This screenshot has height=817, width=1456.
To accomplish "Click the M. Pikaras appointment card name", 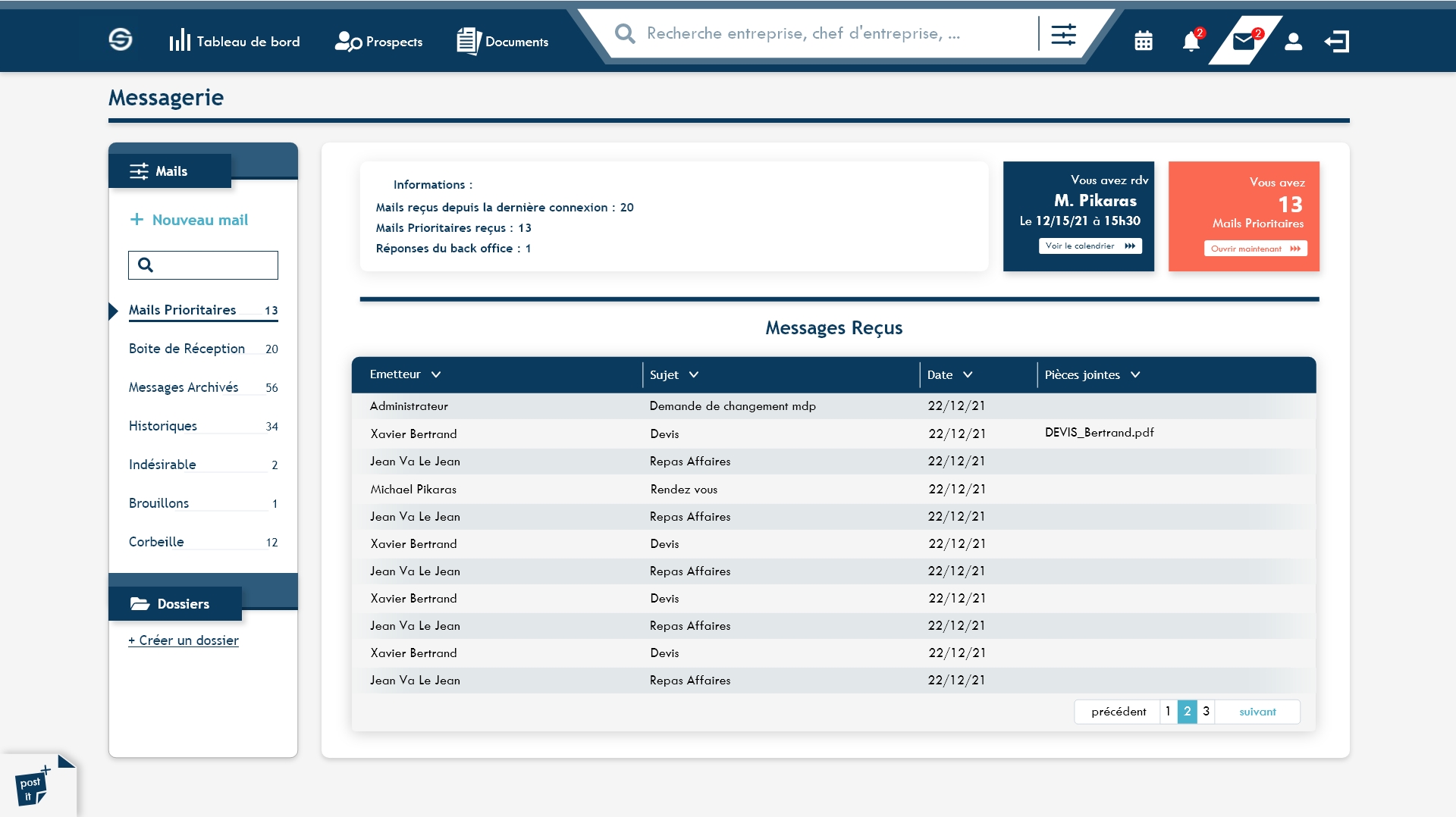I will (x=1095, y=201).
